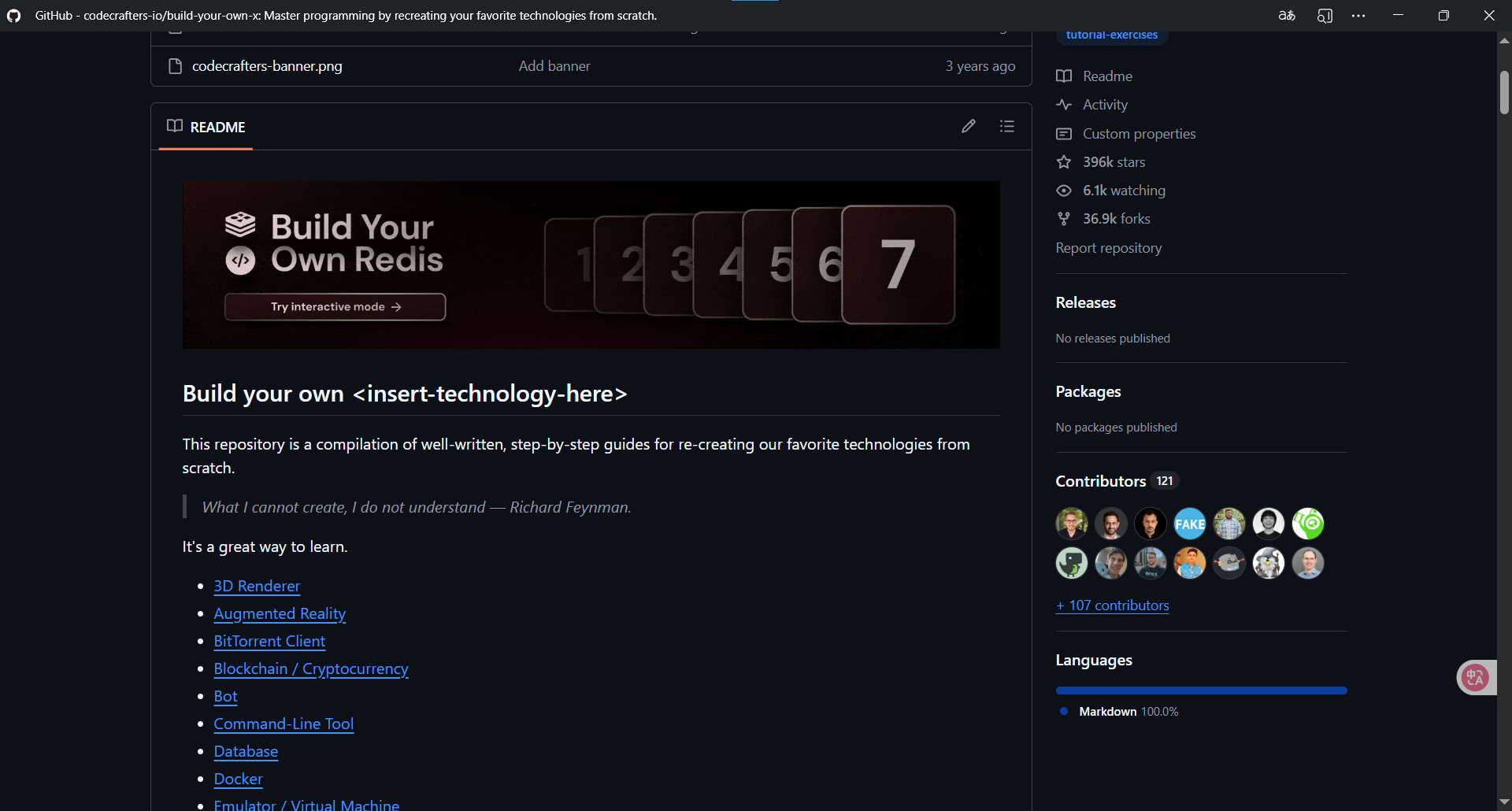1512x811 pixels.
Task: Select the README tab
Action: coord(206,127)
